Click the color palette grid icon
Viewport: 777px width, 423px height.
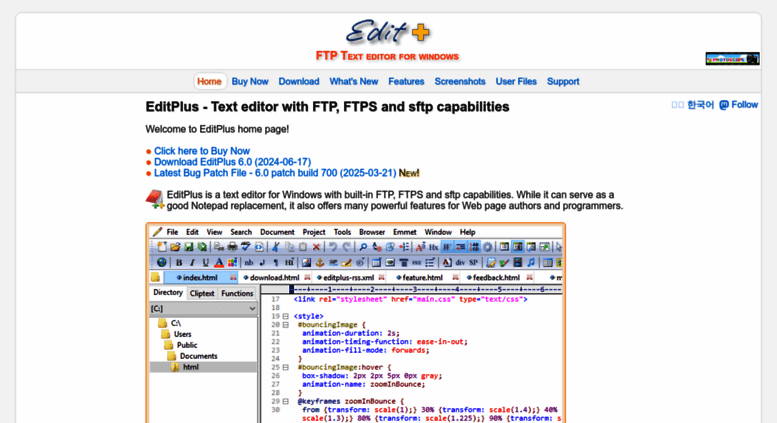(x=232, y=263)
